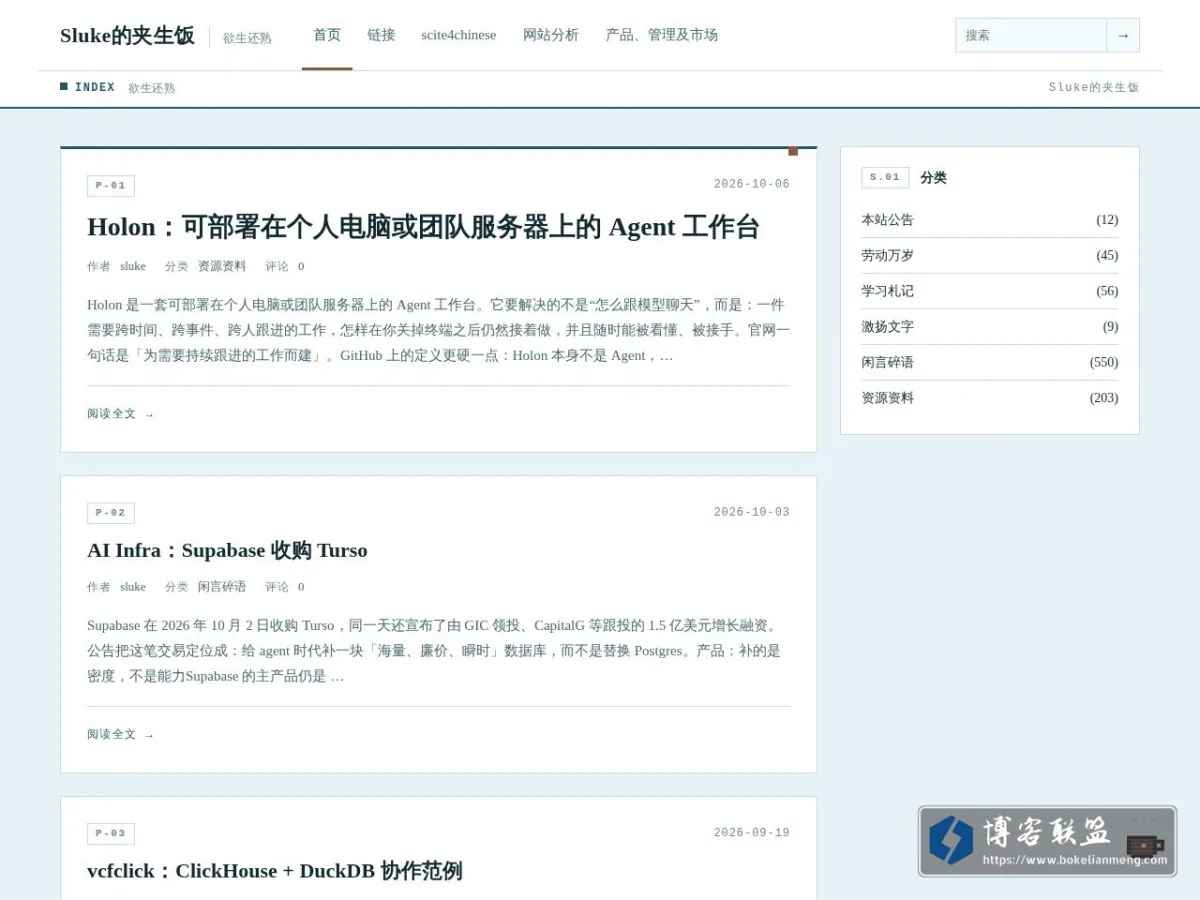Open the vcfclick ClickHouse + DuckDB post
The height and width of the screenshot is (900, 1200).
coord(275,871)
